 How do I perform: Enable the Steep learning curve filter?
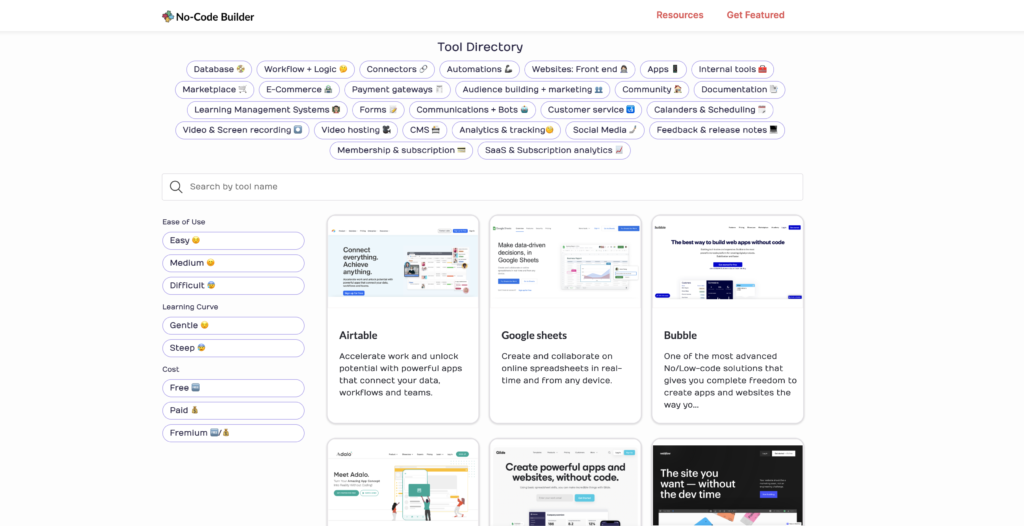(x=233, y=348)
